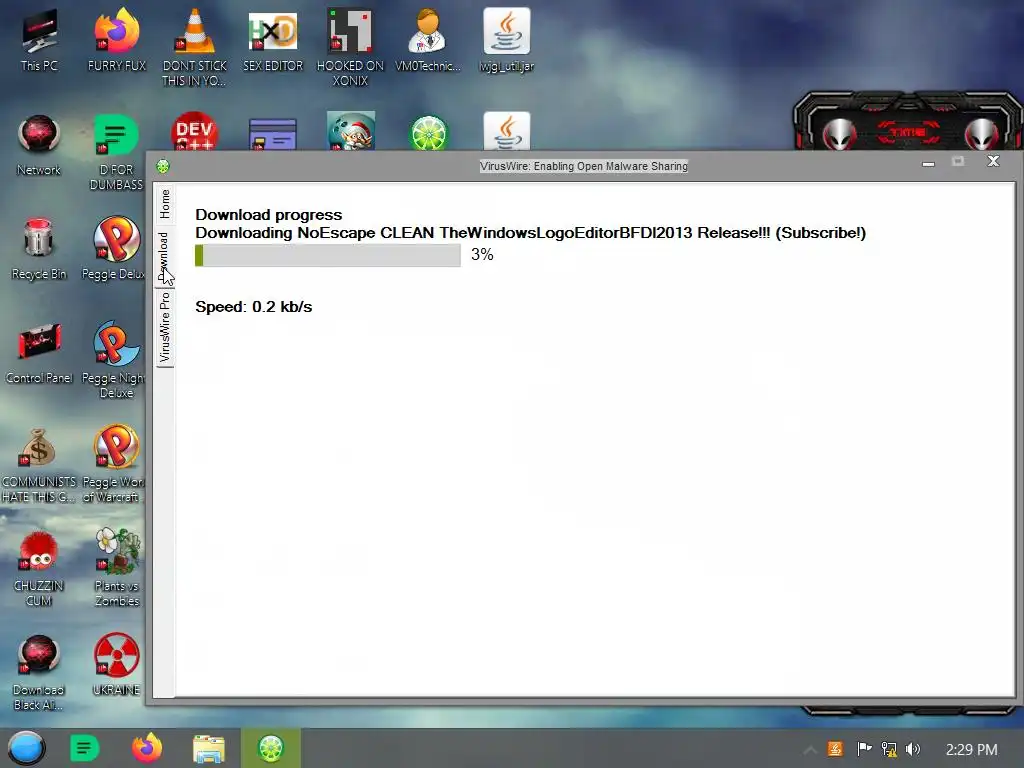Open the Peggle Nights Deluxe shortcut

[x=115, y=359]
